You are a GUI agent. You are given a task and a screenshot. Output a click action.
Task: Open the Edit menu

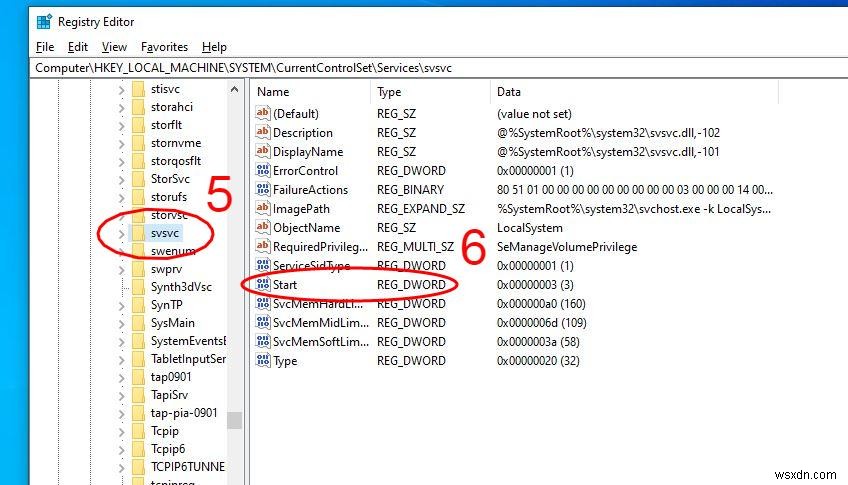click(x=78, y=47)
